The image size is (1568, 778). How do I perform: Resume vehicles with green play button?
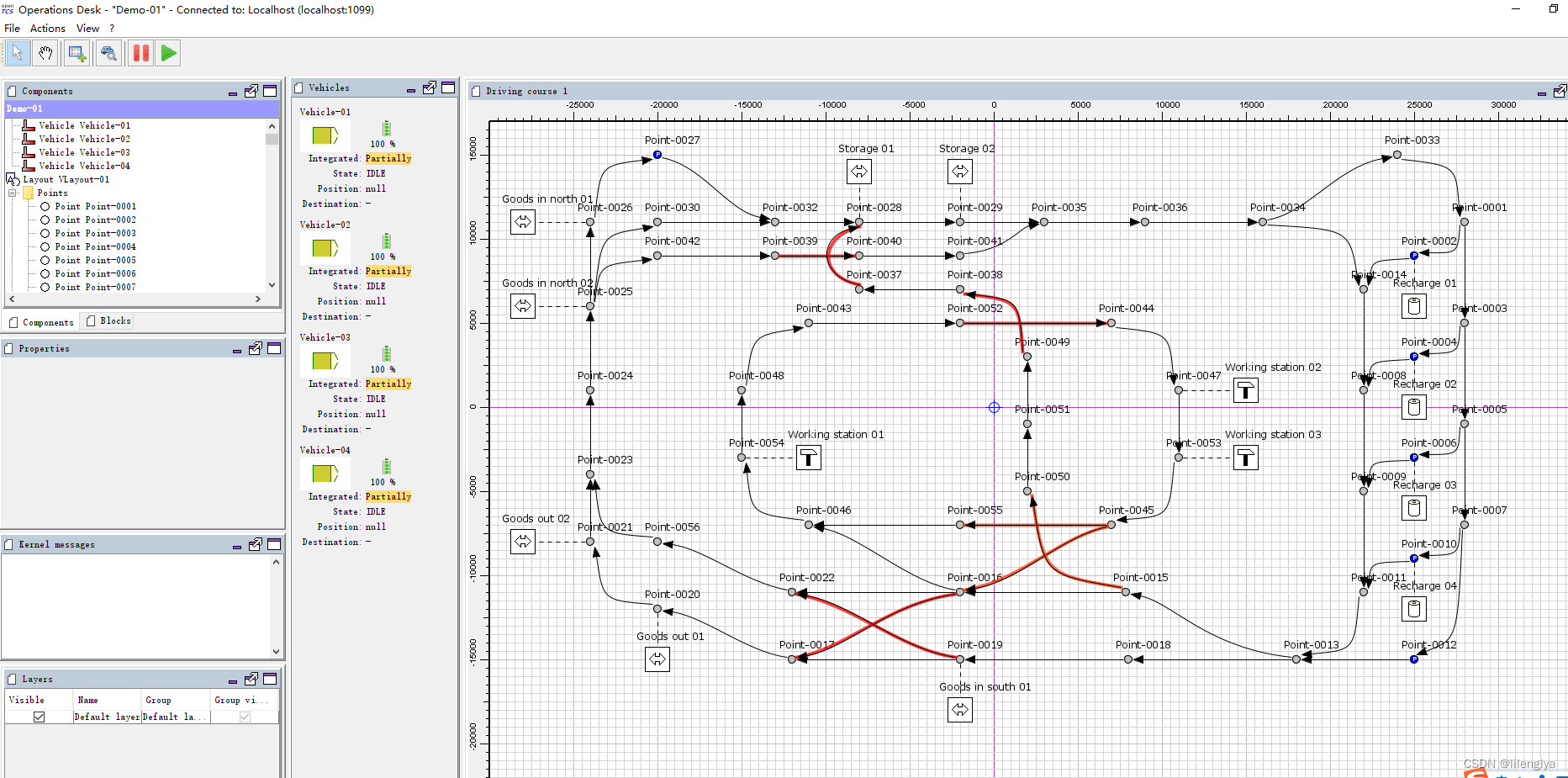(168, 53)
